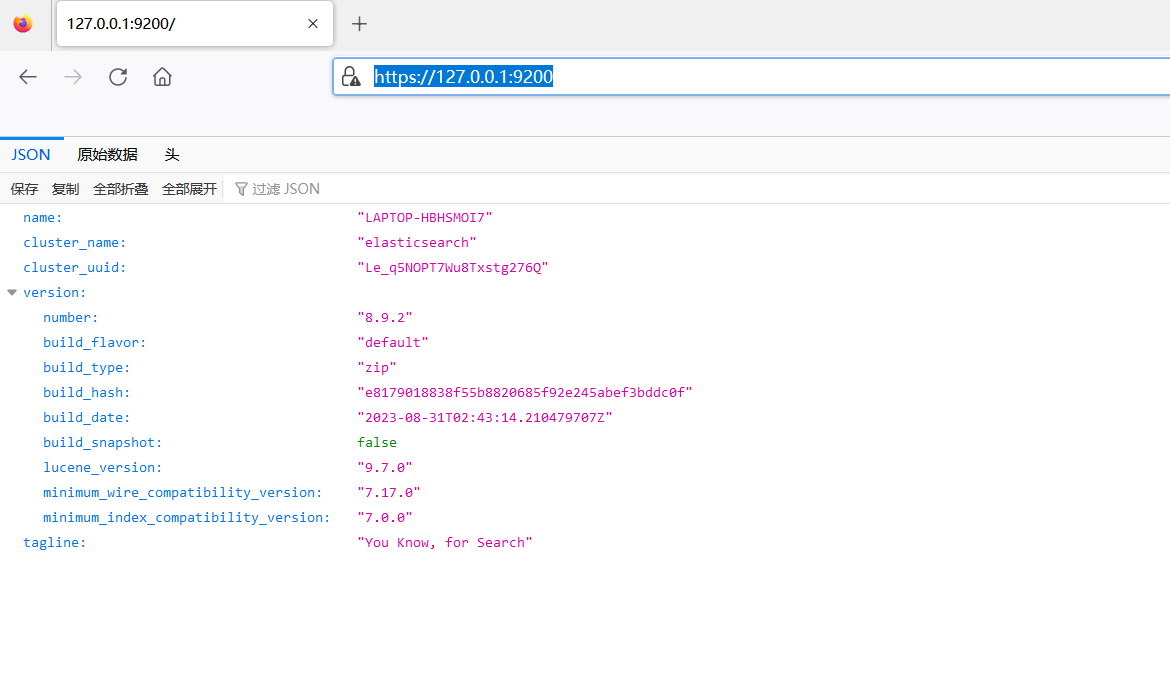Go forward to the next page
1170x700 pixels.
click(72, 77)
